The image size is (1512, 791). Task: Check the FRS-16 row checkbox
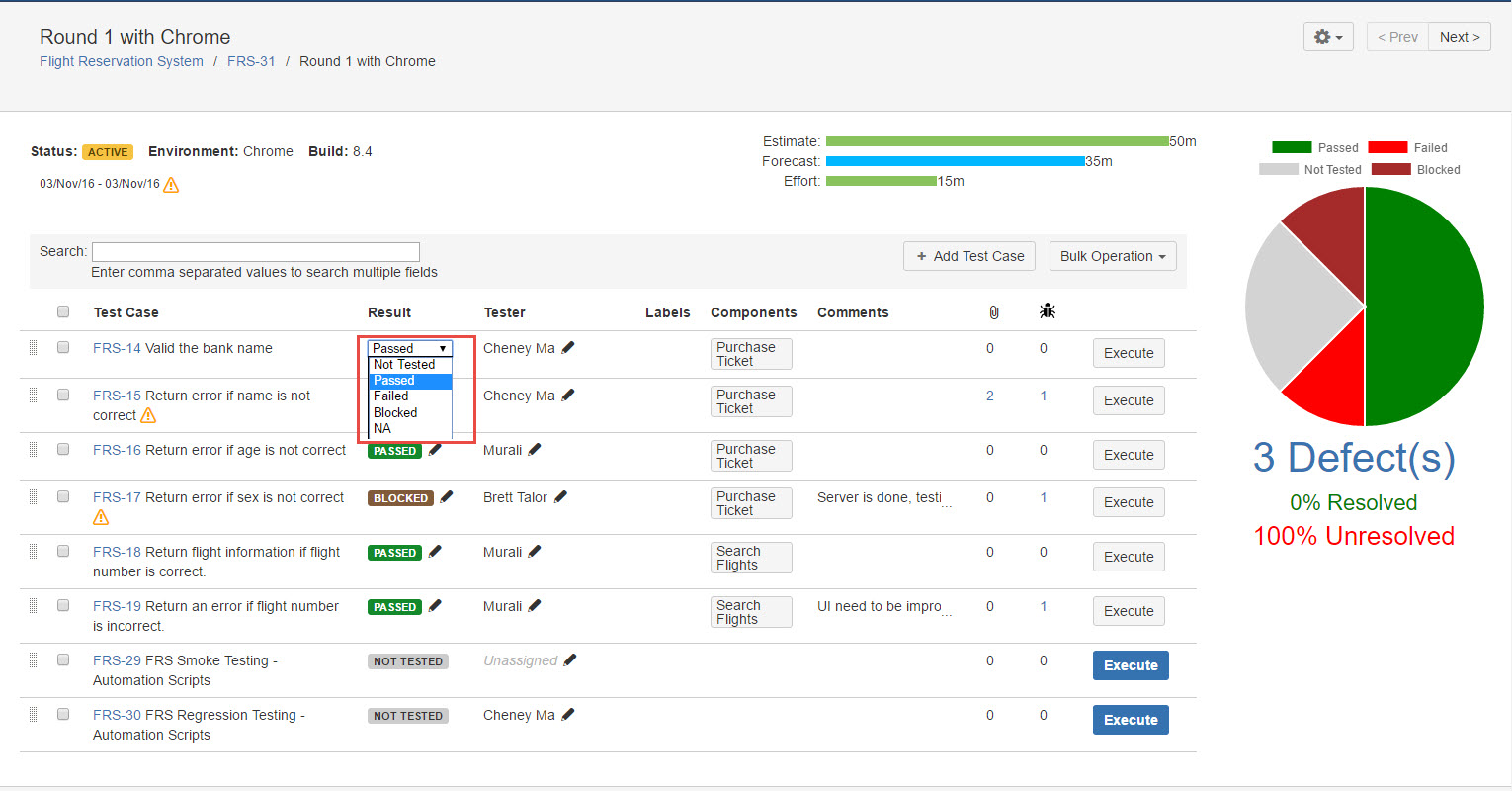coord(63,449)
